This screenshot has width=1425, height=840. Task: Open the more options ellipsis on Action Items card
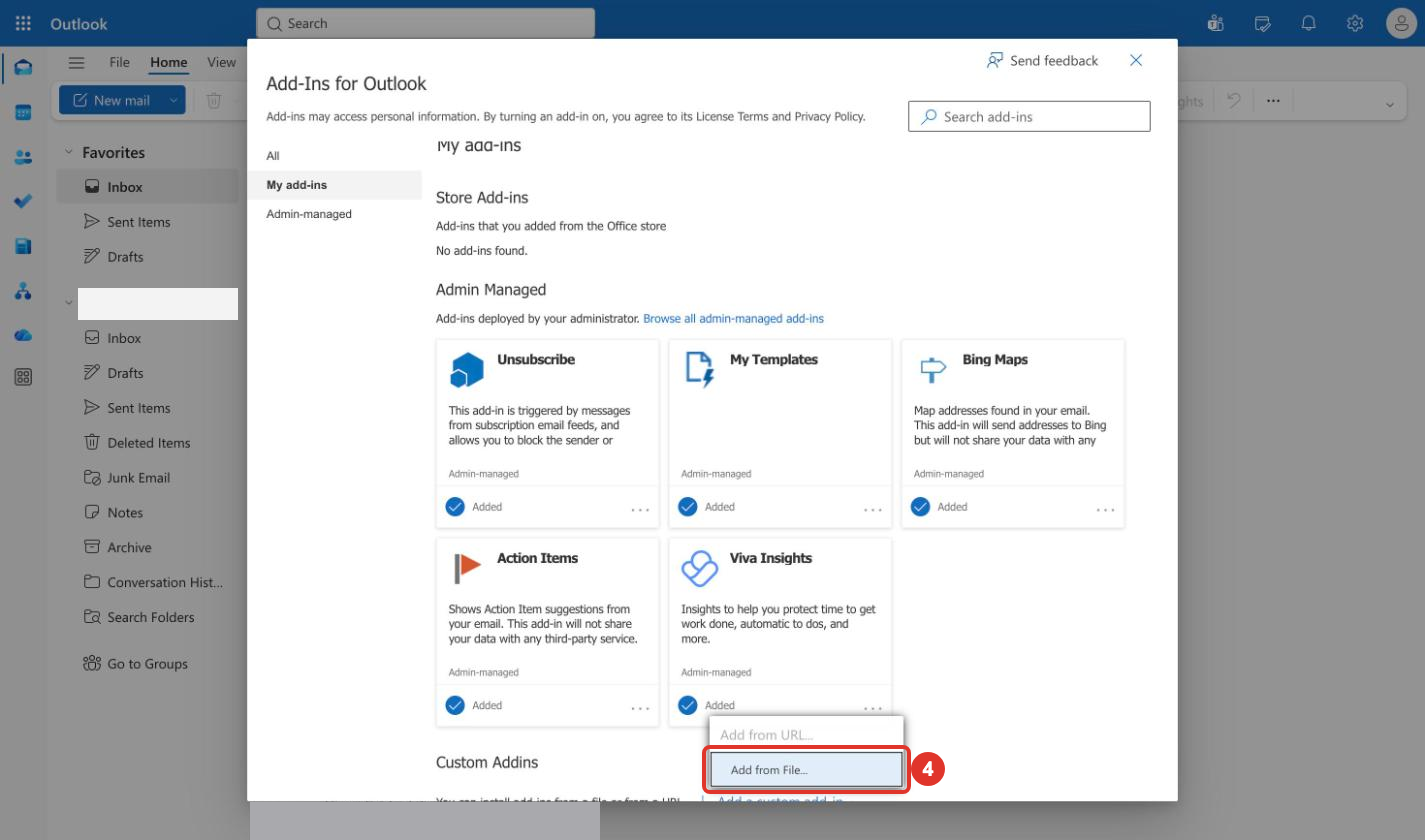pos(640,708)
